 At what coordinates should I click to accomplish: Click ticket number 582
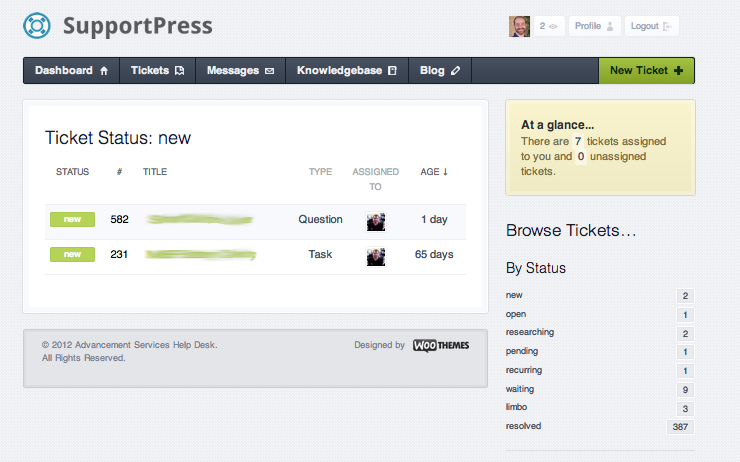[x=119, y=219]
